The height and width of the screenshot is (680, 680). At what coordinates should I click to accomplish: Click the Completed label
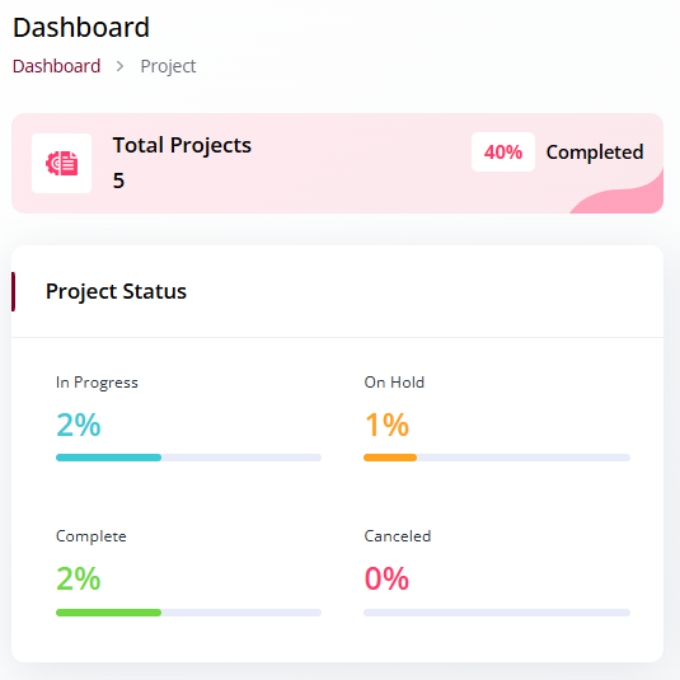pyautogui.click(x=595, y=152)
